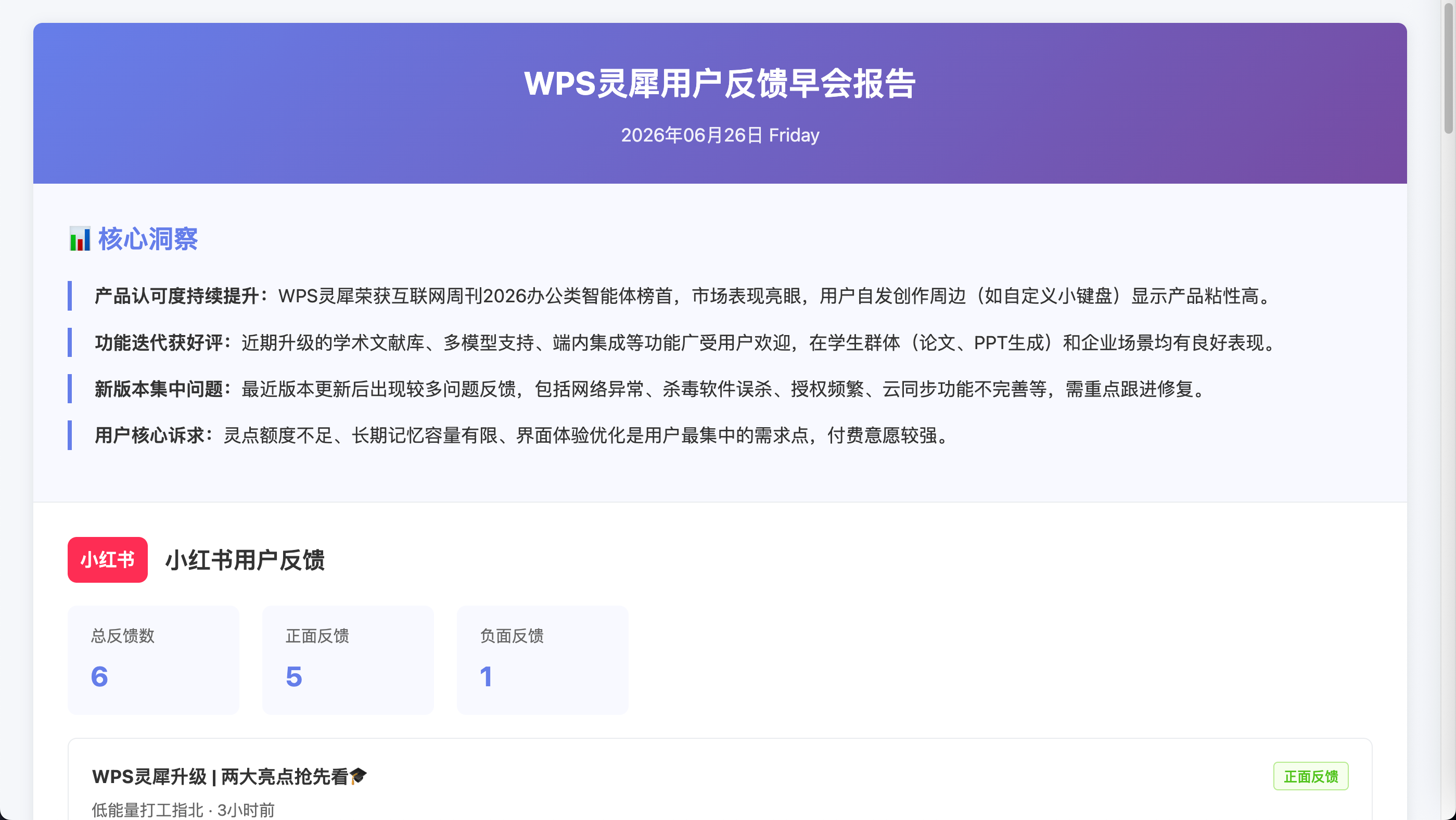
Task: Click the red 小红书 platform badge
Action: click(x=107, y=559)
